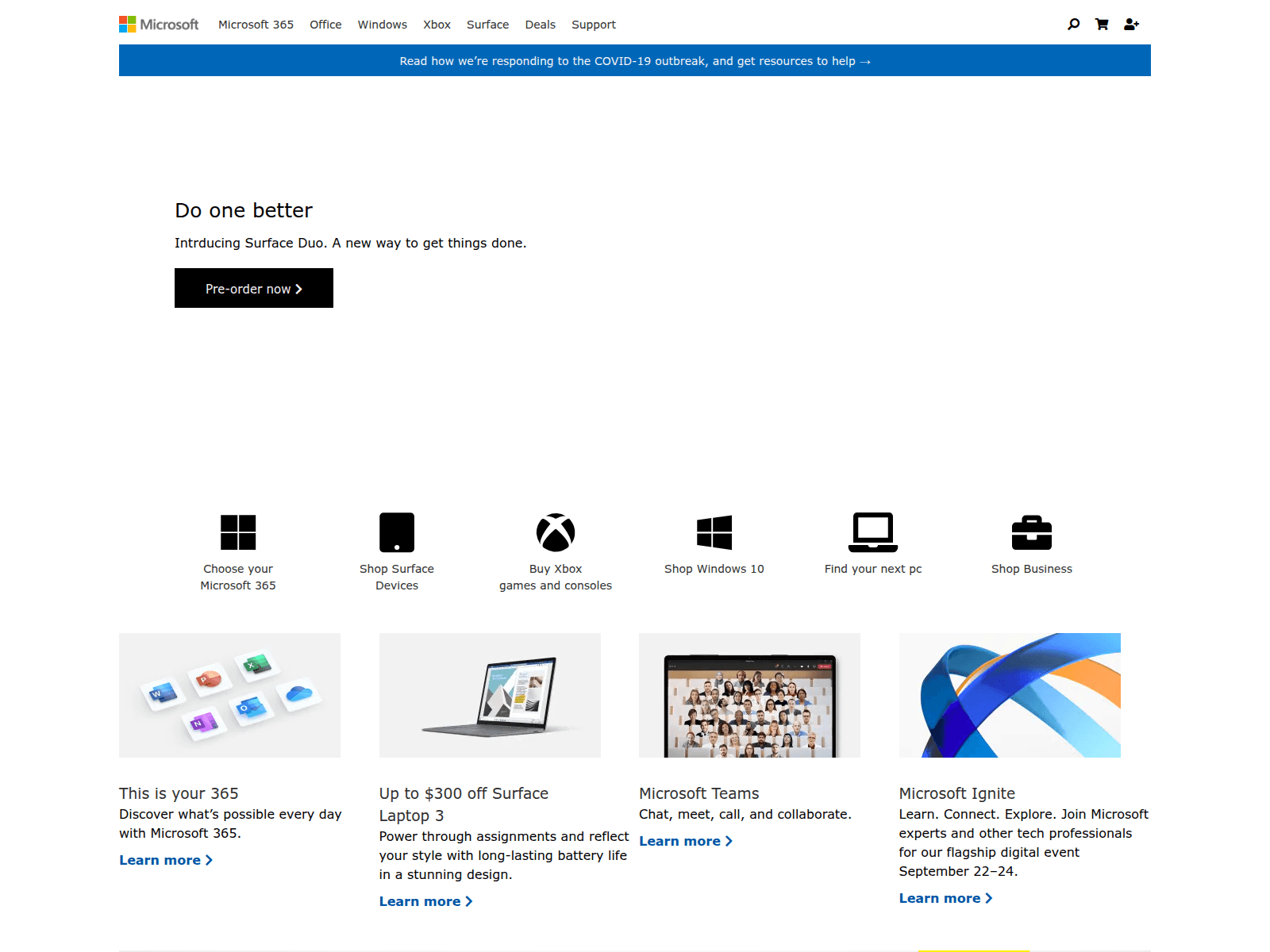The width and height of the screenshot is (1270, 952).
Task: Open the shopping cart icon
Action: (x=1102, y=25)
